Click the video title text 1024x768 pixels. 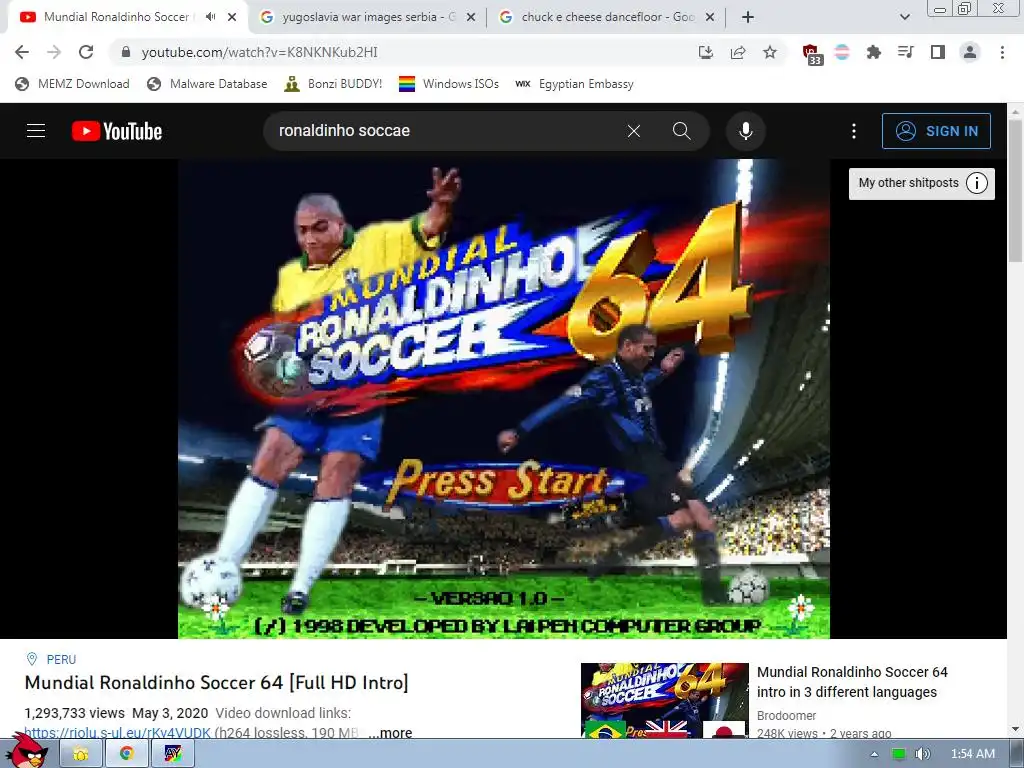216,682
